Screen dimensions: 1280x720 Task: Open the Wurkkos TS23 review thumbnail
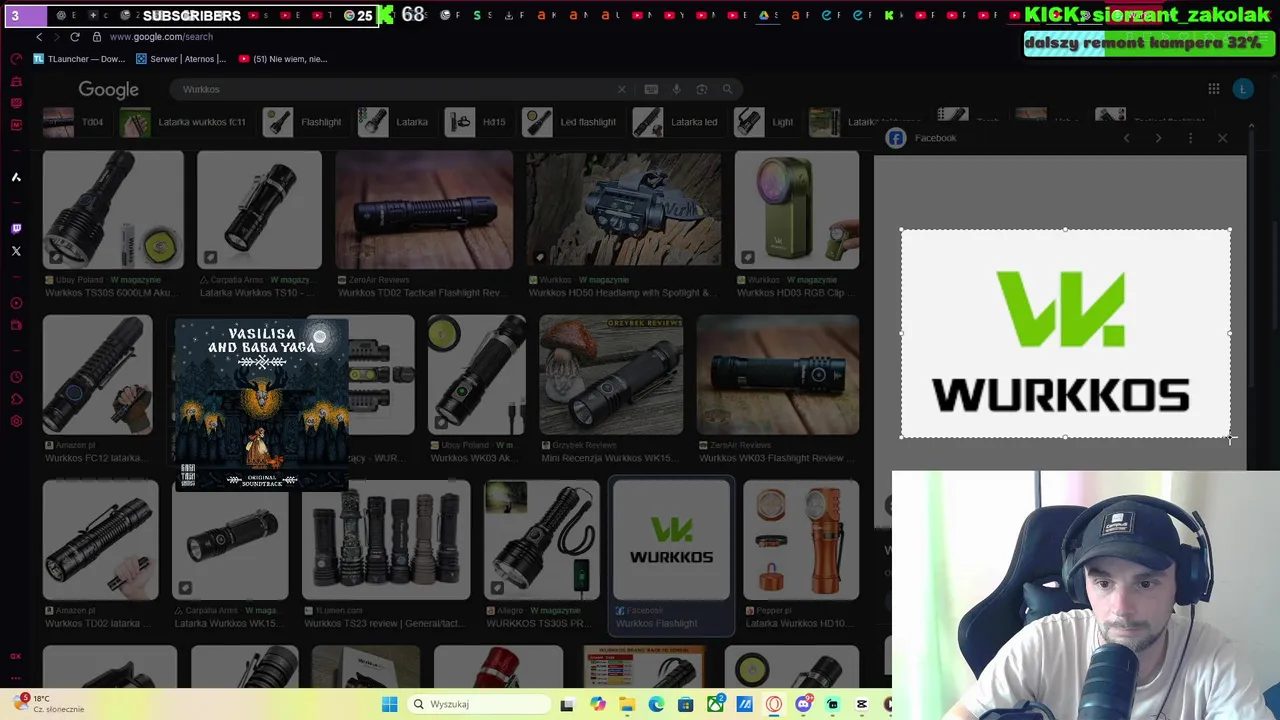[x=386, y=540]
